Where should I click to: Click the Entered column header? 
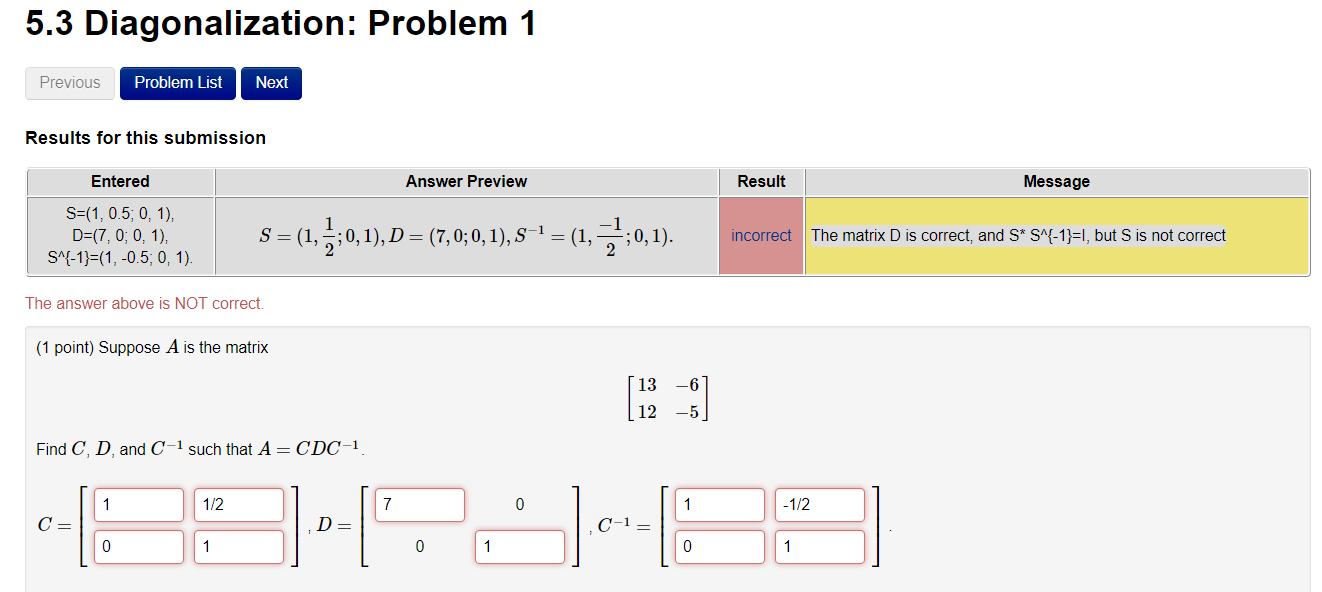[120, 182]
